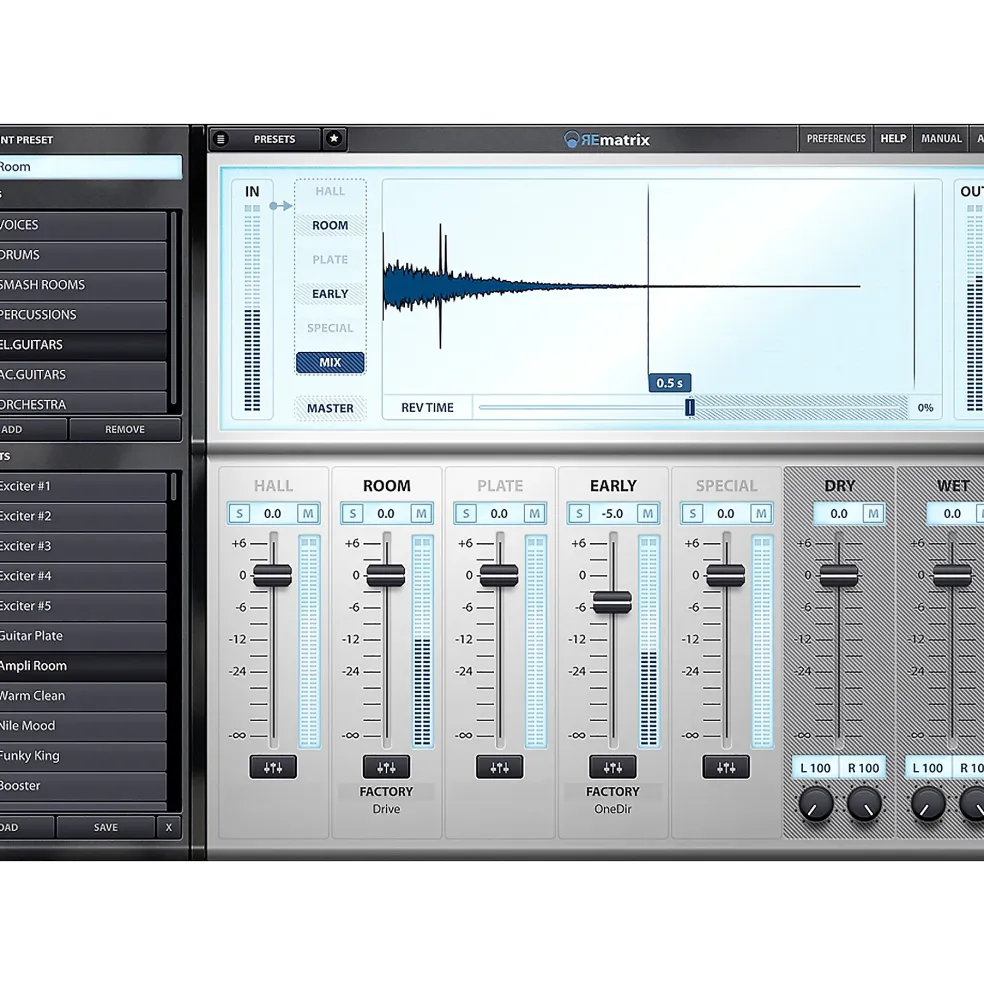Image resolution: width=984 pixels, height=985 pixels.
Task: Click the DRY fader handle
Action: tap(839, 575)
